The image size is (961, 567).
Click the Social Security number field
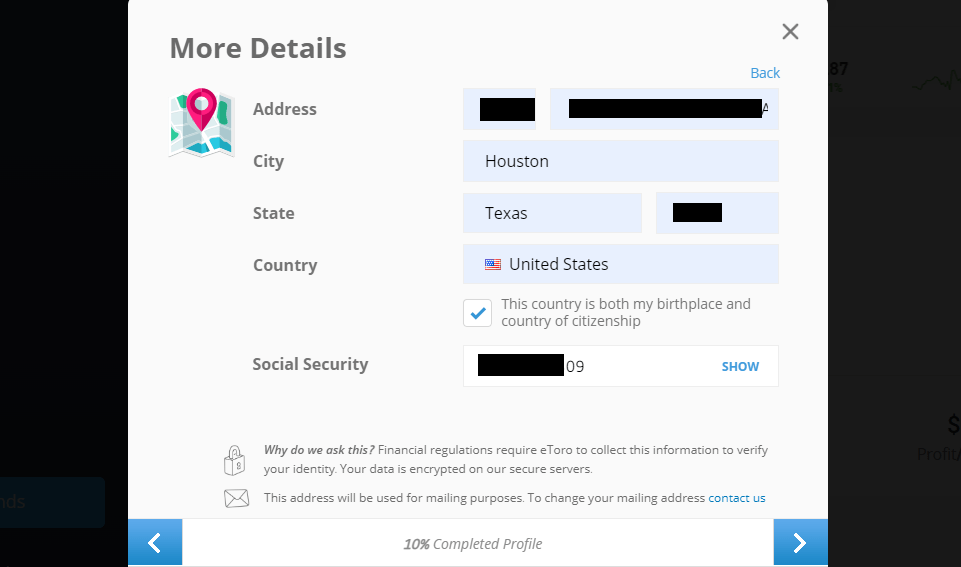click(585, 366)
